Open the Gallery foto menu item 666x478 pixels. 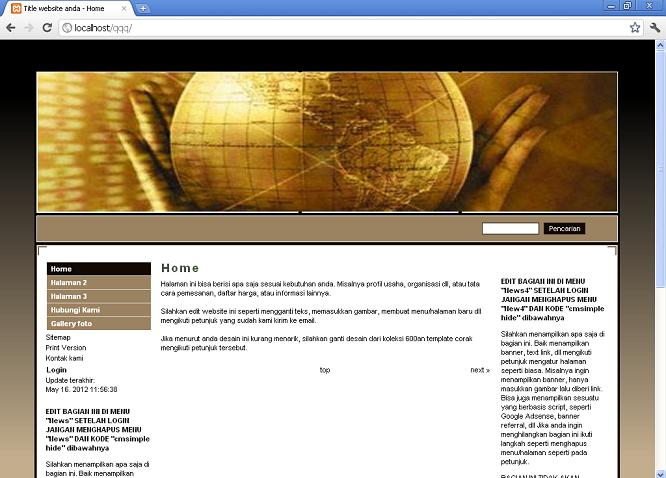tap(99, 323)
